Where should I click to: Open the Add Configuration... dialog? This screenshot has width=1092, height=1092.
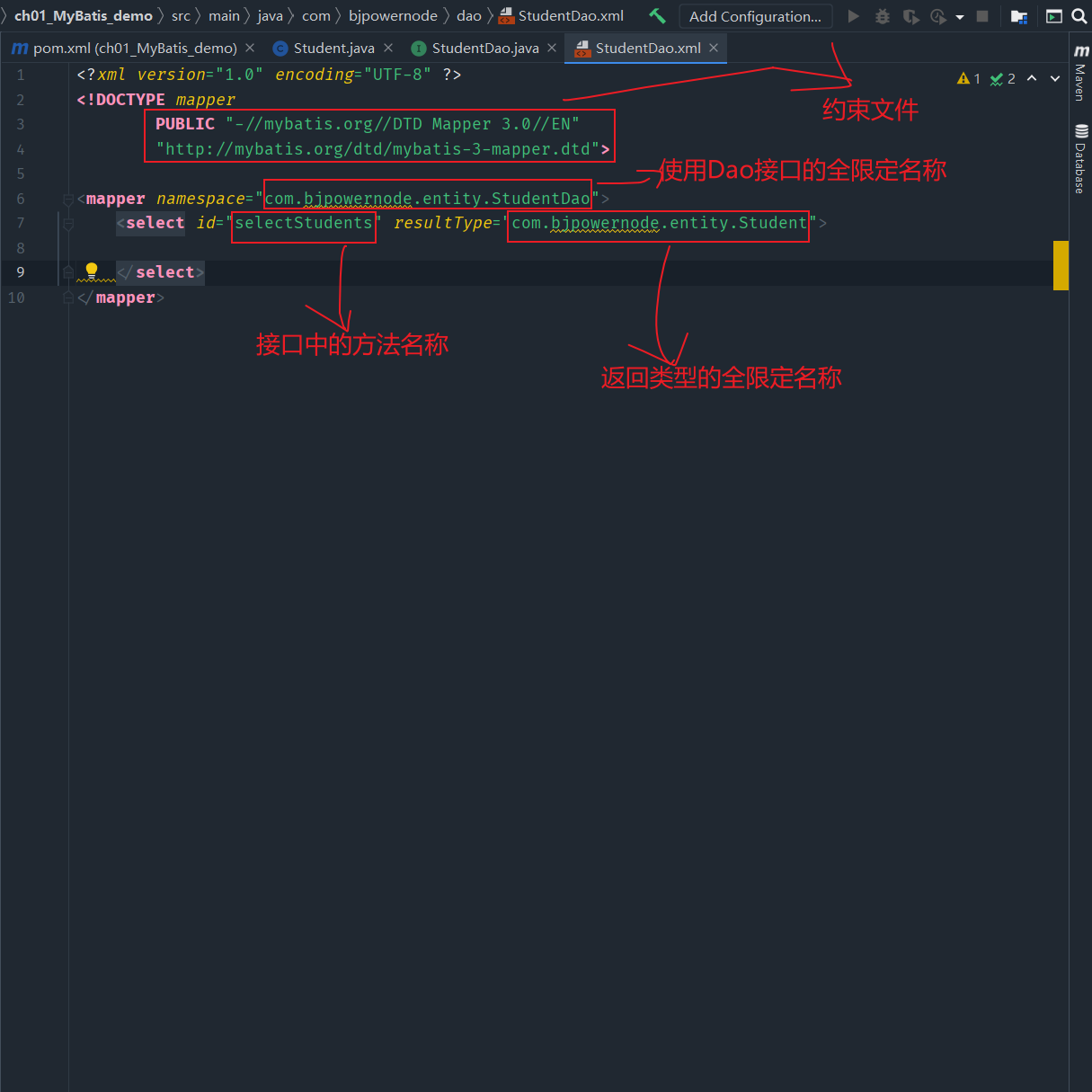coord(755,16)
